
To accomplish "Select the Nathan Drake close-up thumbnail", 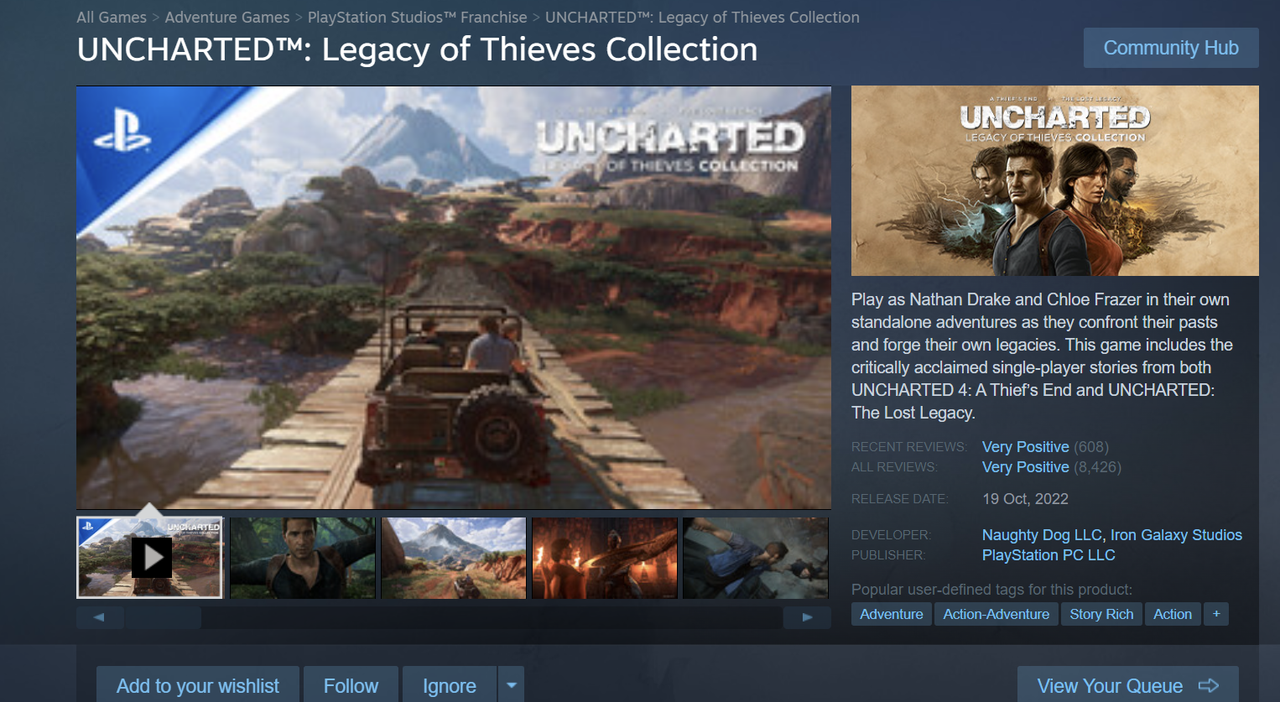I will (303, 557).
